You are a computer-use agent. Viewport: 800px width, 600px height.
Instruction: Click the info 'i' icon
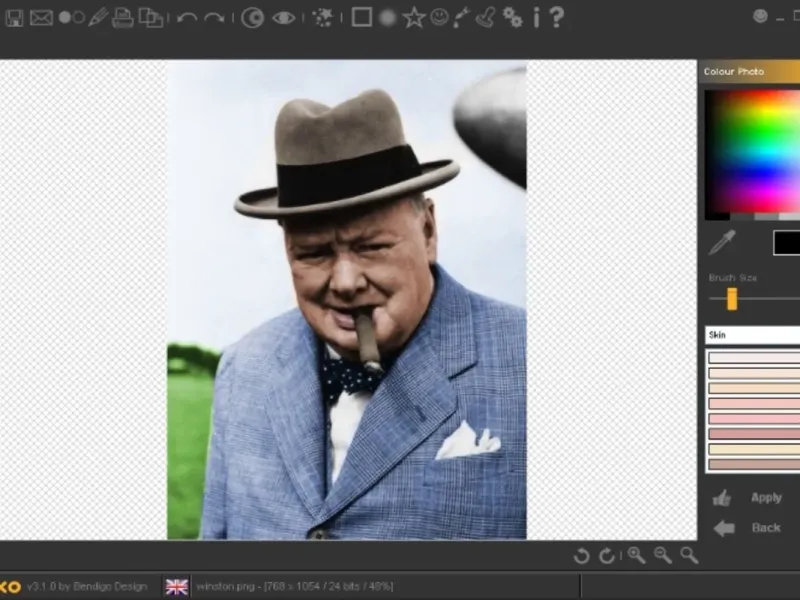536,18
